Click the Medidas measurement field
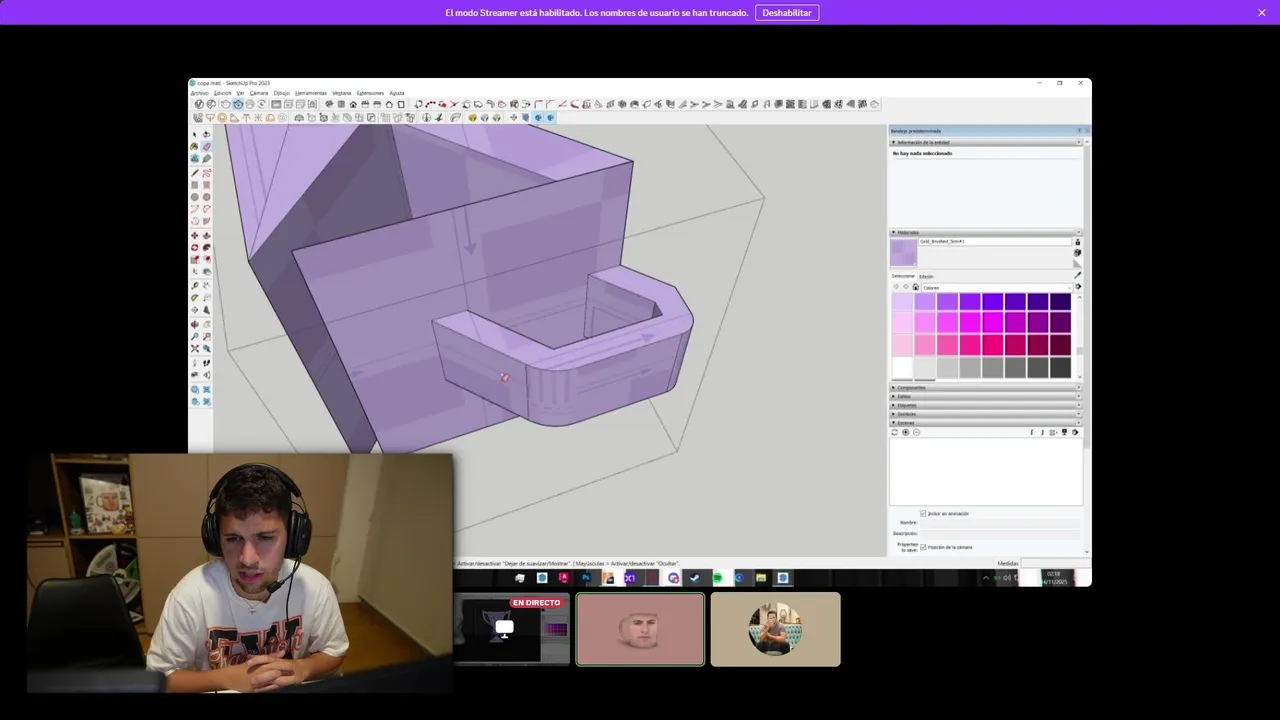1280x720 pixels. (1054, 563)
